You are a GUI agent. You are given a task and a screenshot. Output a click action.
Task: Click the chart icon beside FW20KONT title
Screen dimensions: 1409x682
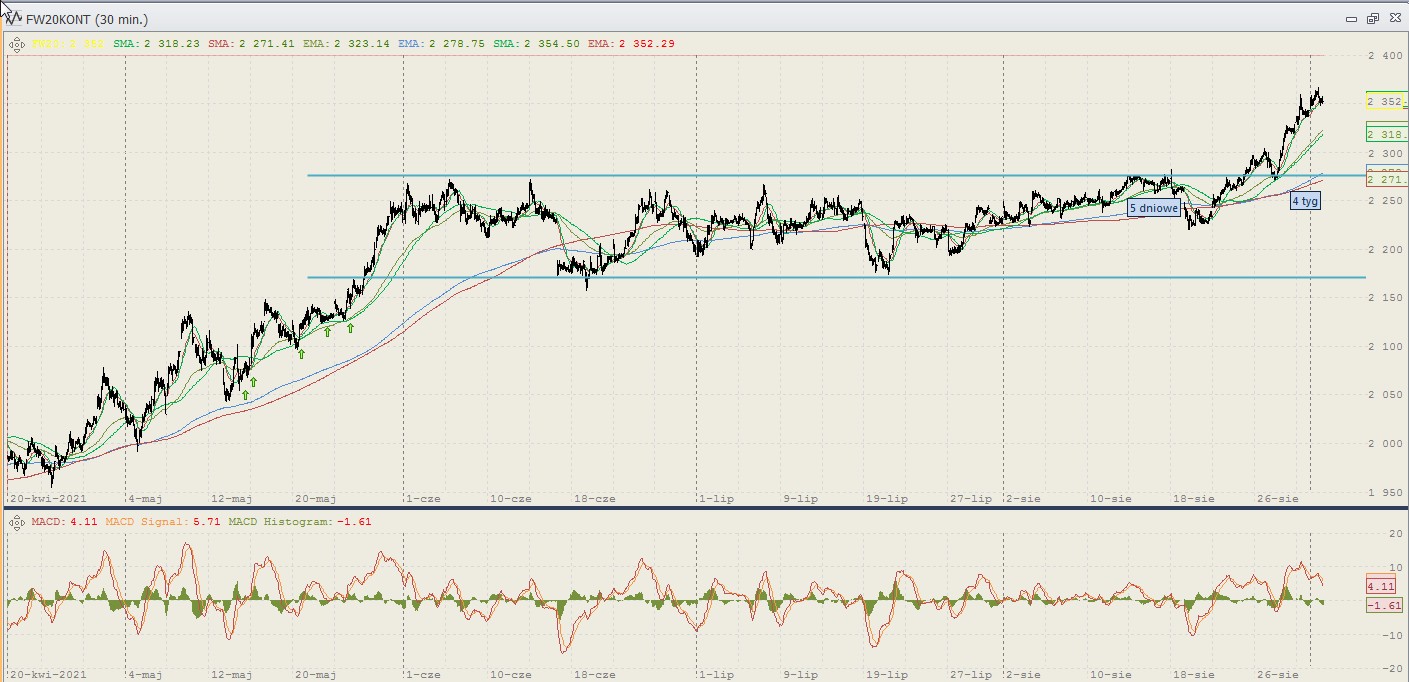point(13,18)
